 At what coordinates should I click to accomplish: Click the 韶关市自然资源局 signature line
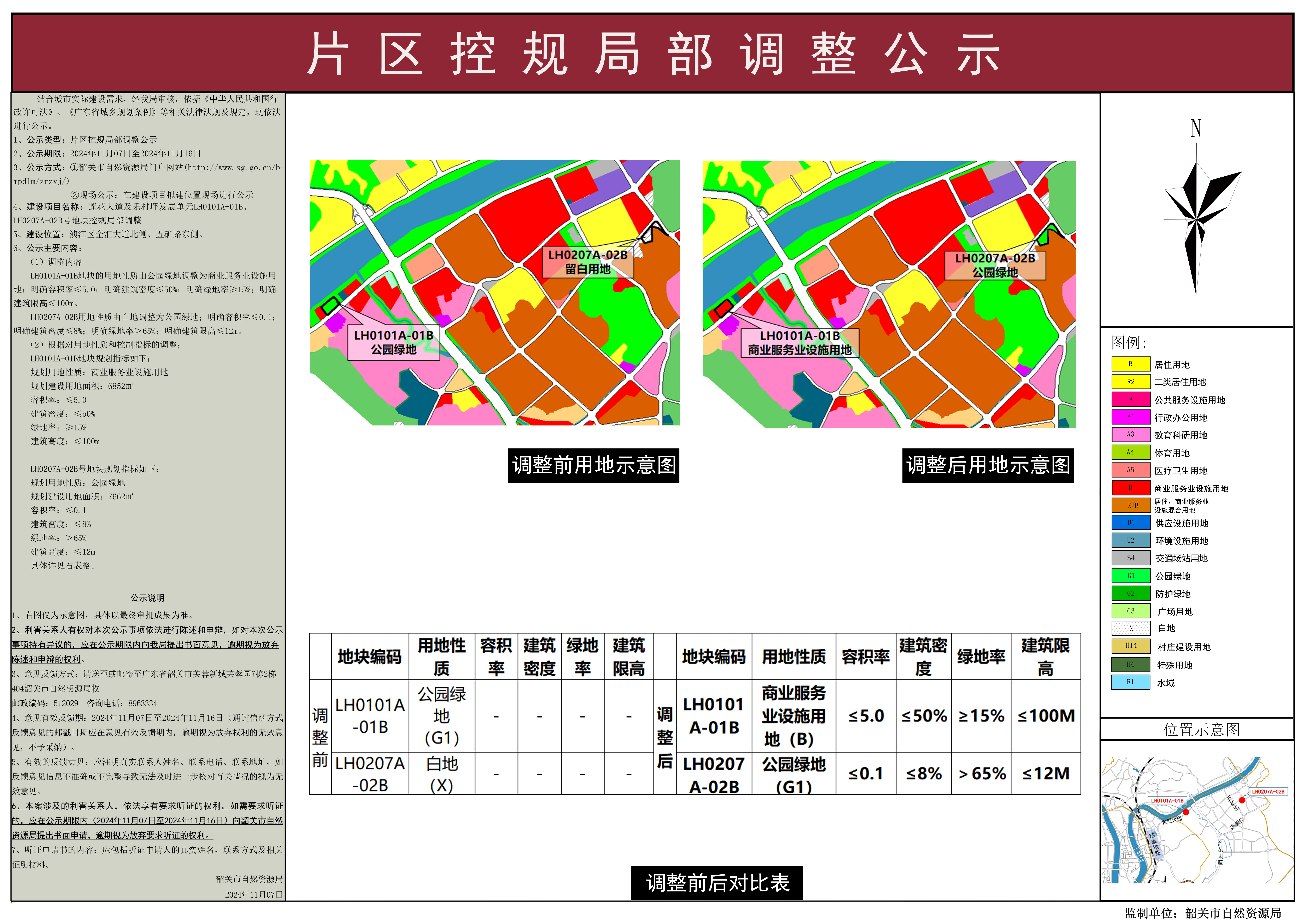click(249, 879)
